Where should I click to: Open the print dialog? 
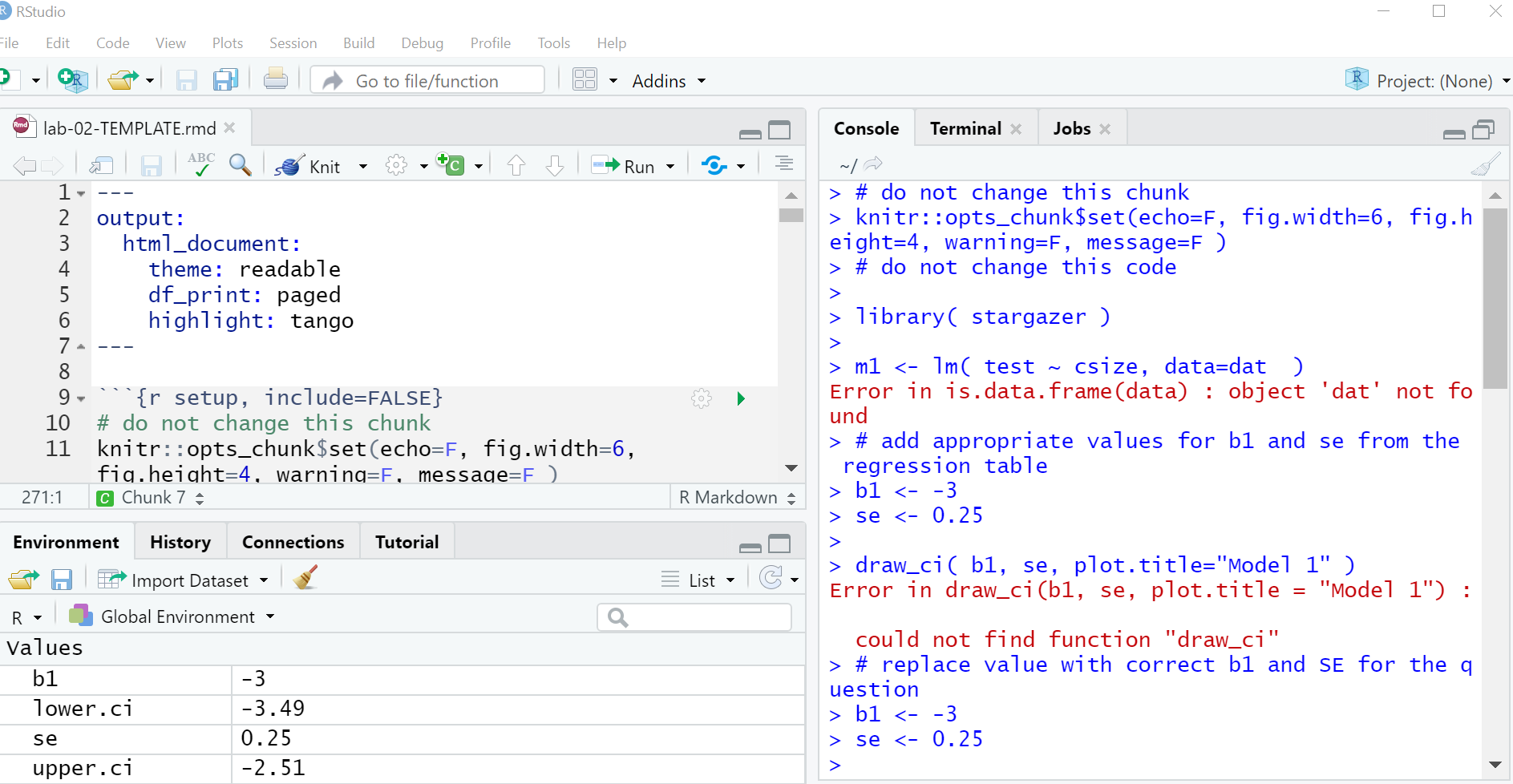[275, 79]
